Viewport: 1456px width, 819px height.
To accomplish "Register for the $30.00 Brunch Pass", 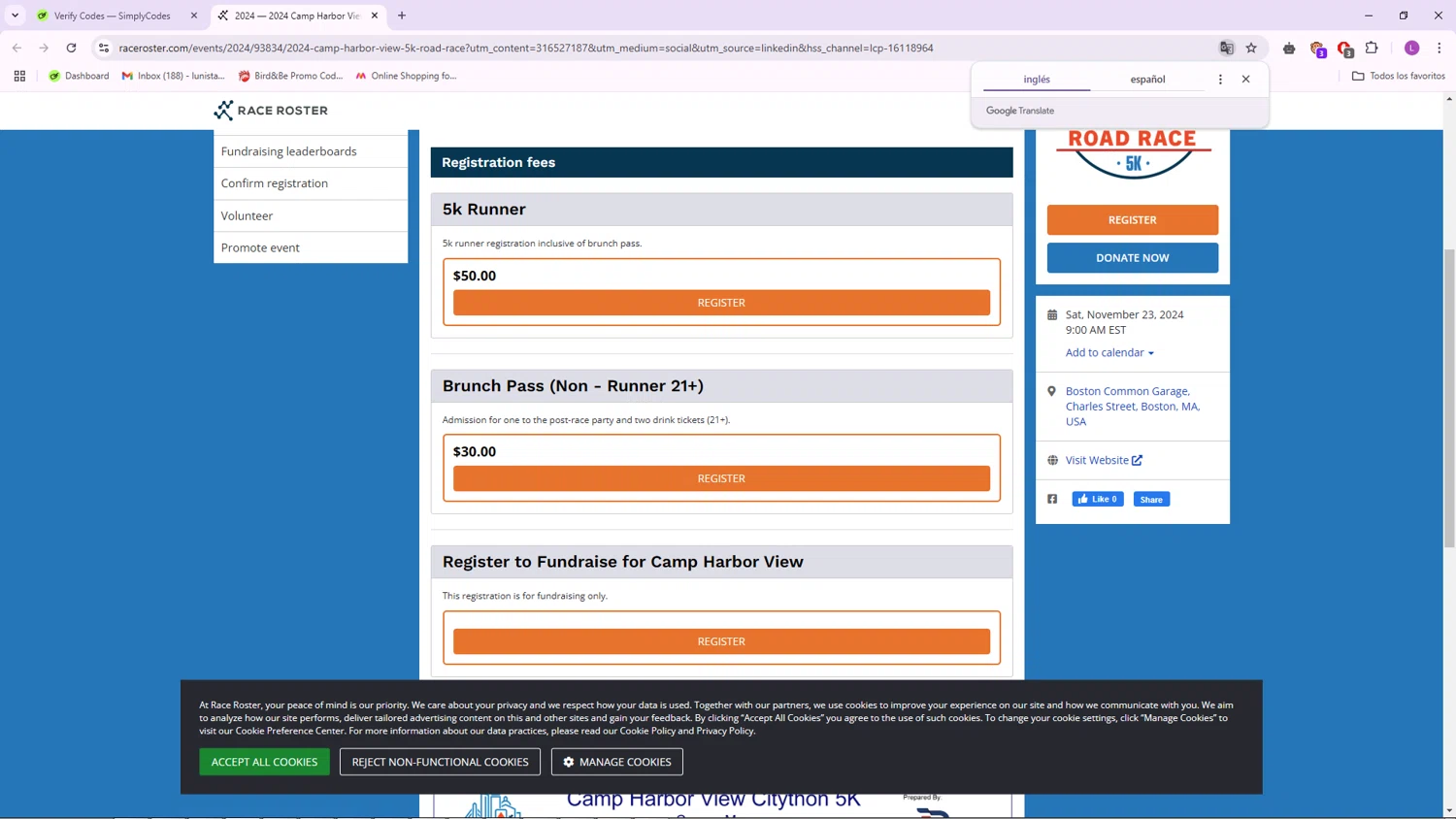I will coord(721,478).
